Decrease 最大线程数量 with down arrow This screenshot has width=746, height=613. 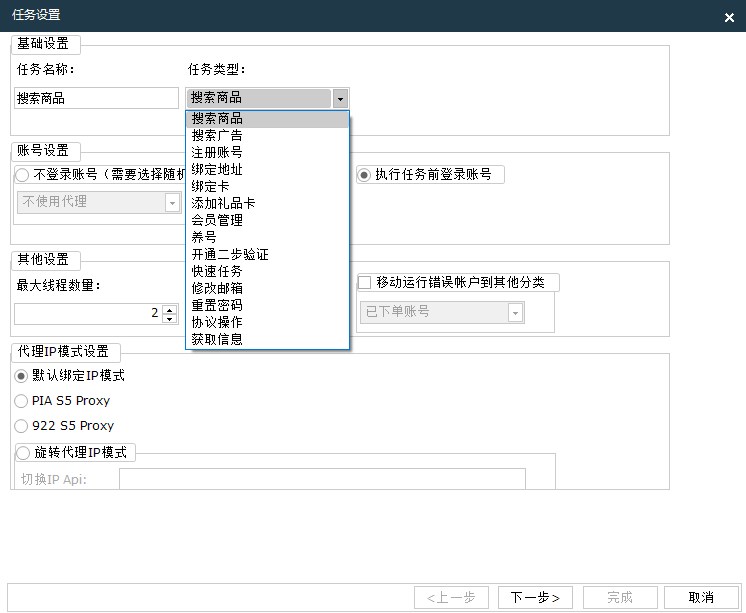pyautogui.click(x=169, y=319)
